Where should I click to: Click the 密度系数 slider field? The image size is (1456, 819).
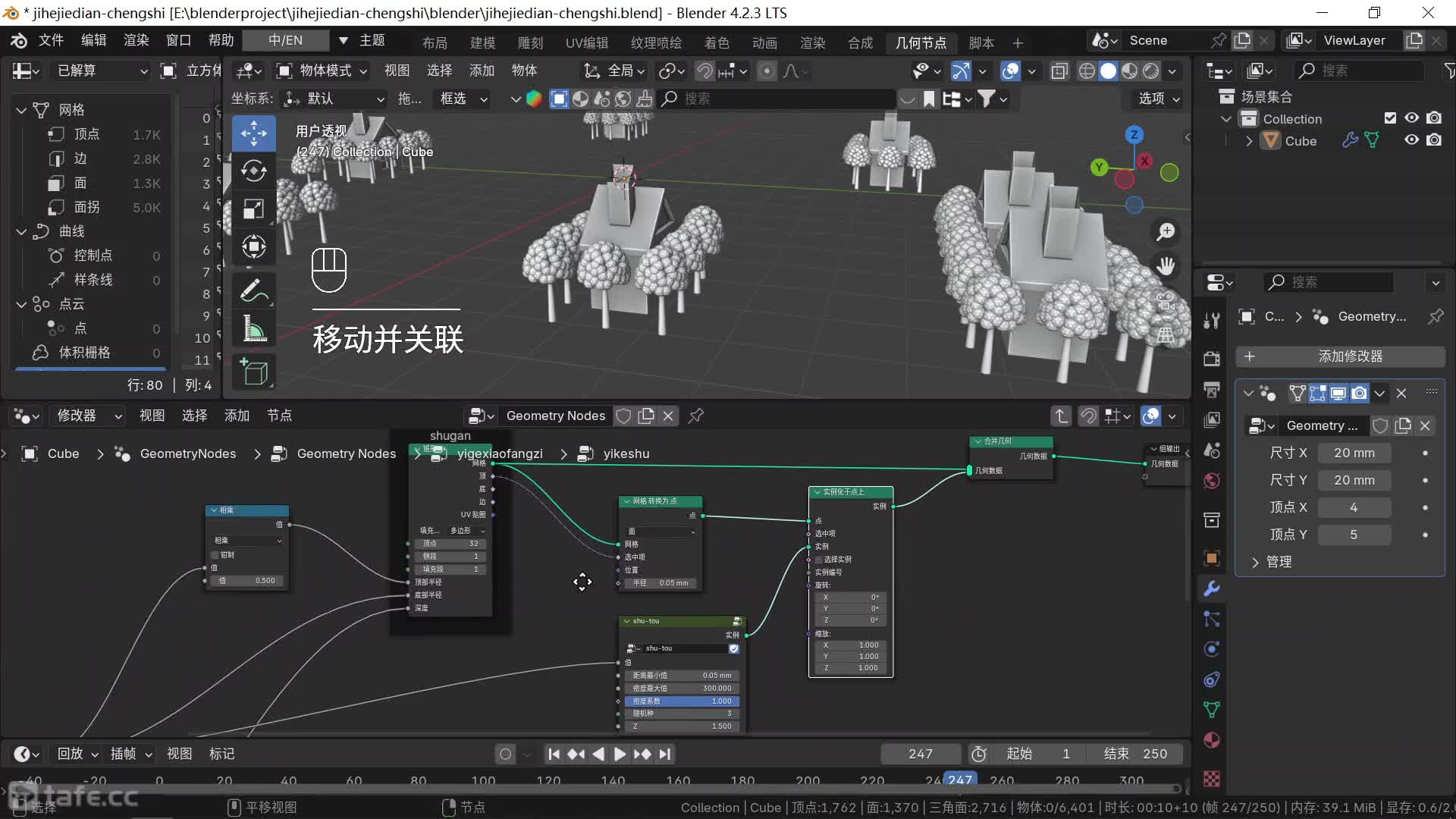681,701
